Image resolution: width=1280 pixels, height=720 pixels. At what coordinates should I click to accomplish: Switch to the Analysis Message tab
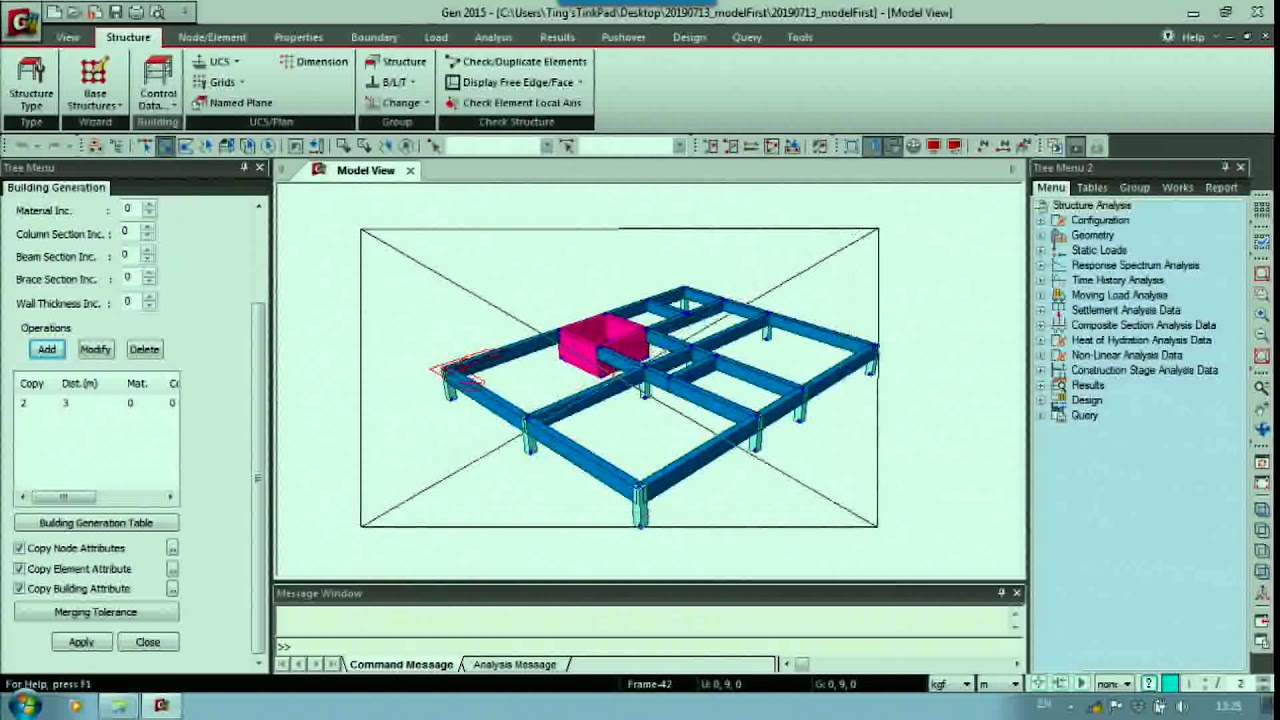514,664
